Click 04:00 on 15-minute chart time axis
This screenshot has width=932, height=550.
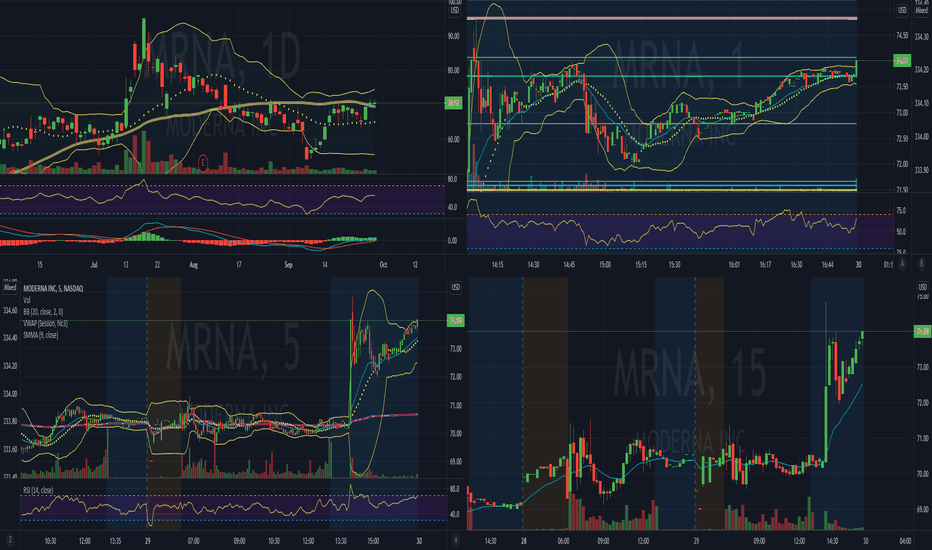coord(905,541)
